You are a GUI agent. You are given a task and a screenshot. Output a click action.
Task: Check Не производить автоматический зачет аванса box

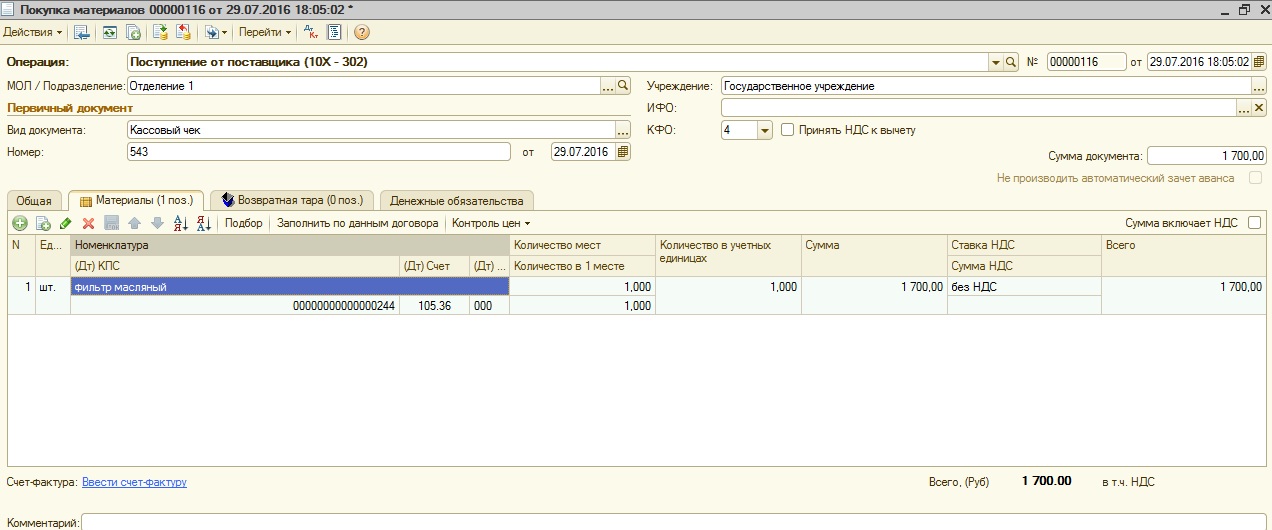click(1254, 178)
